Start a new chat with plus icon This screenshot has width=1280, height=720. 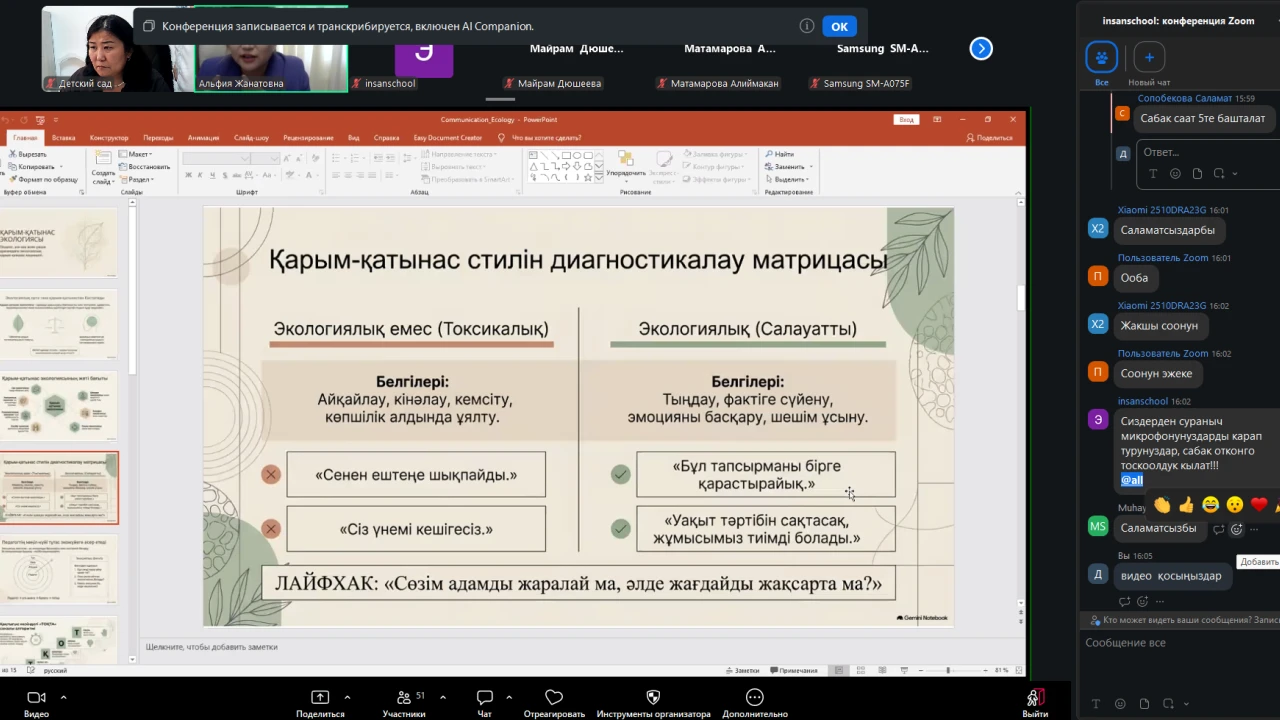pos(1149,57)
